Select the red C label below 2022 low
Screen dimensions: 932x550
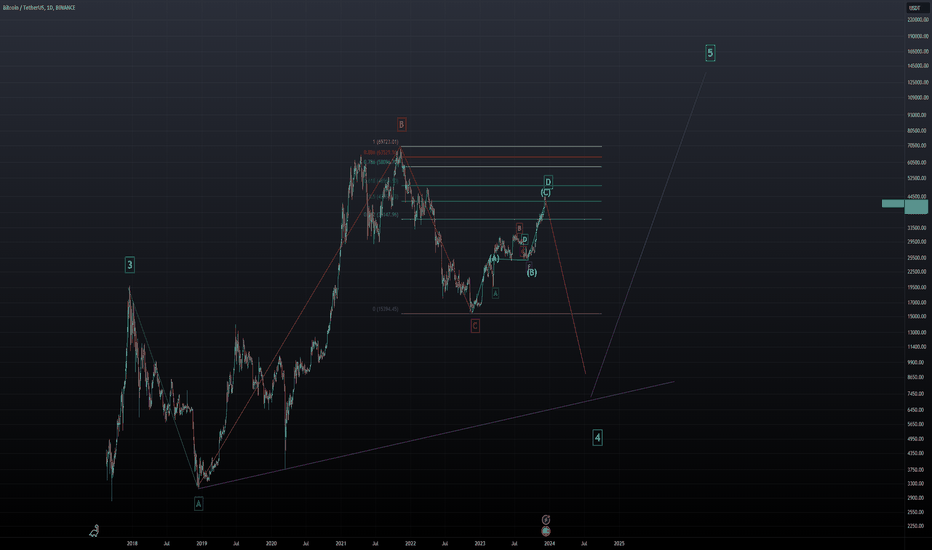click(475, 326)
